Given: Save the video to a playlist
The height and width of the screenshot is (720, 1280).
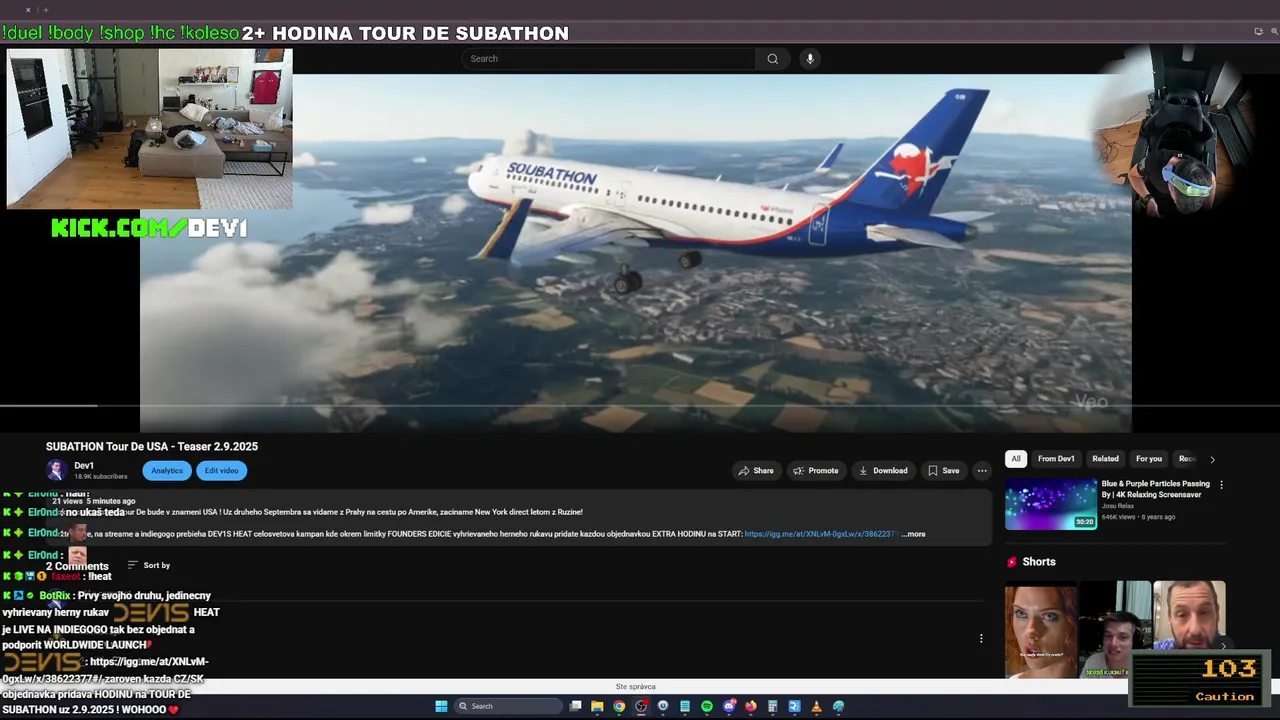Looking at the screenshot, I should point(943,471).
